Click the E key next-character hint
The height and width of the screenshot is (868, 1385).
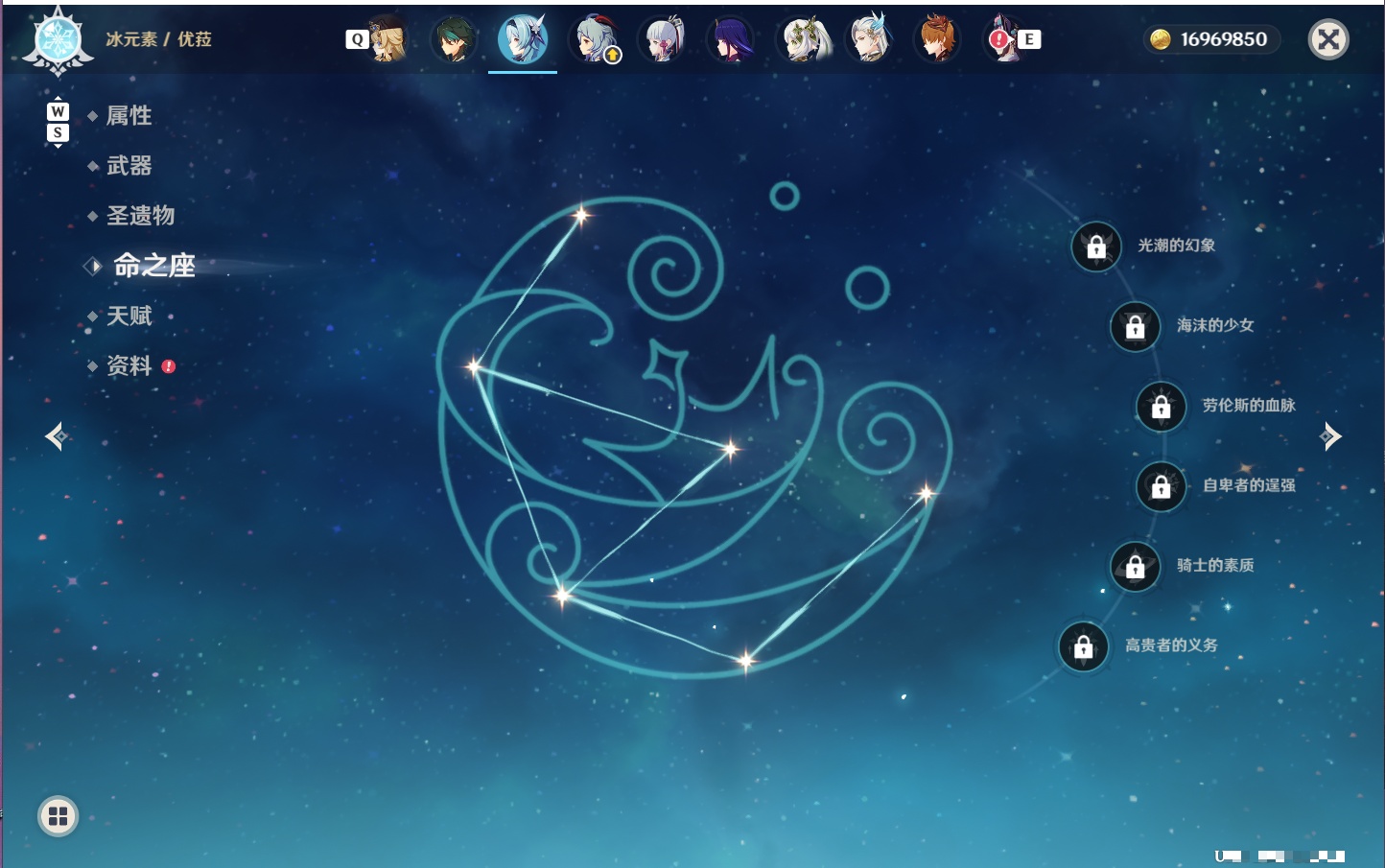pos(1029,39)
